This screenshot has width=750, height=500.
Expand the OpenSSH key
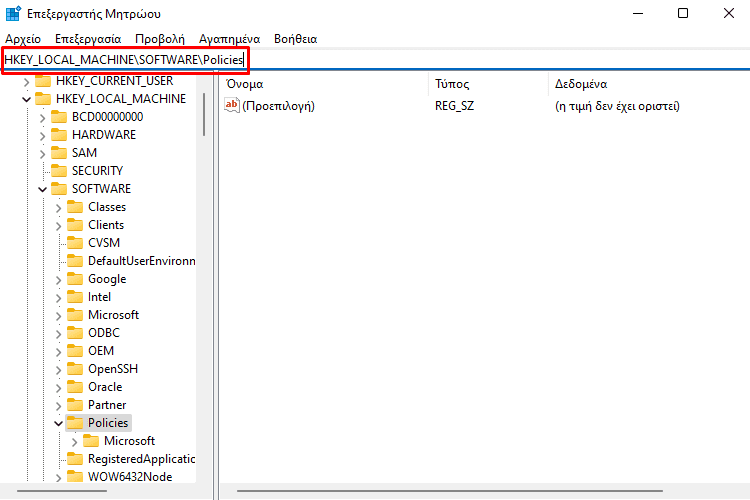[x=58, y=370]
